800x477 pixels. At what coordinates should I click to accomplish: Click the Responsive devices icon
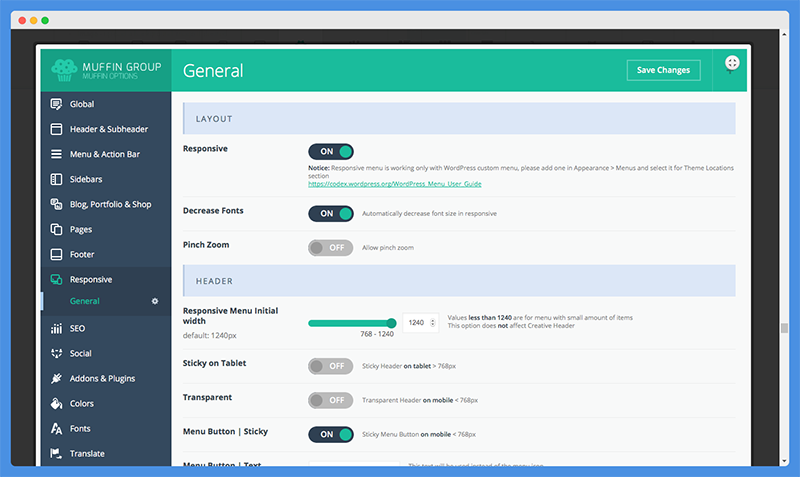point(56,279)
